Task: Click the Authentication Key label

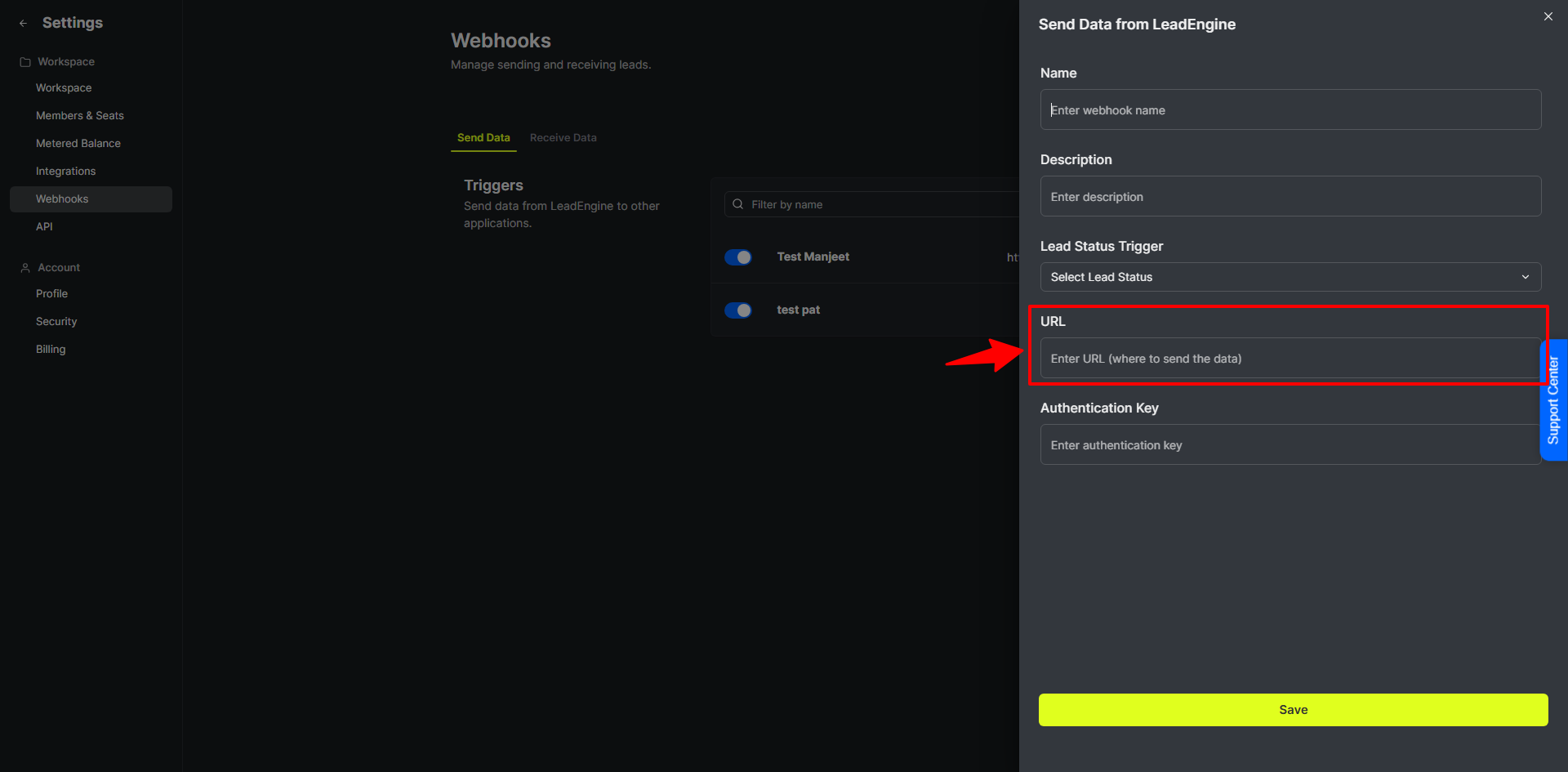Action: tap(1099, 408)
